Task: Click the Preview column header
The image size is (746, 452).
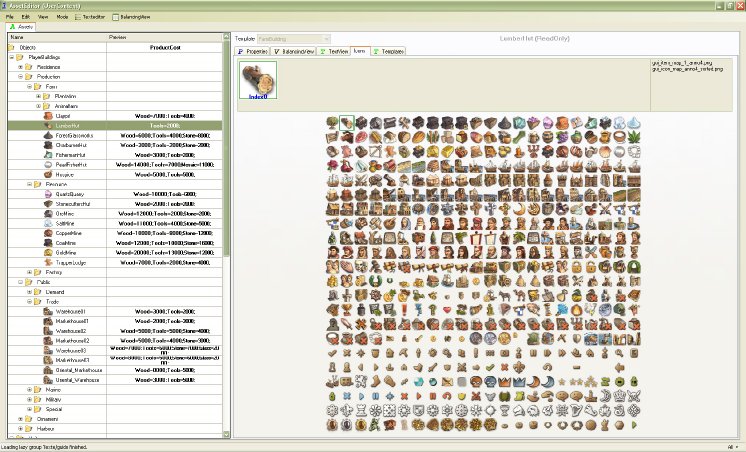Action: pyautogui.click(x=165, y=37)
